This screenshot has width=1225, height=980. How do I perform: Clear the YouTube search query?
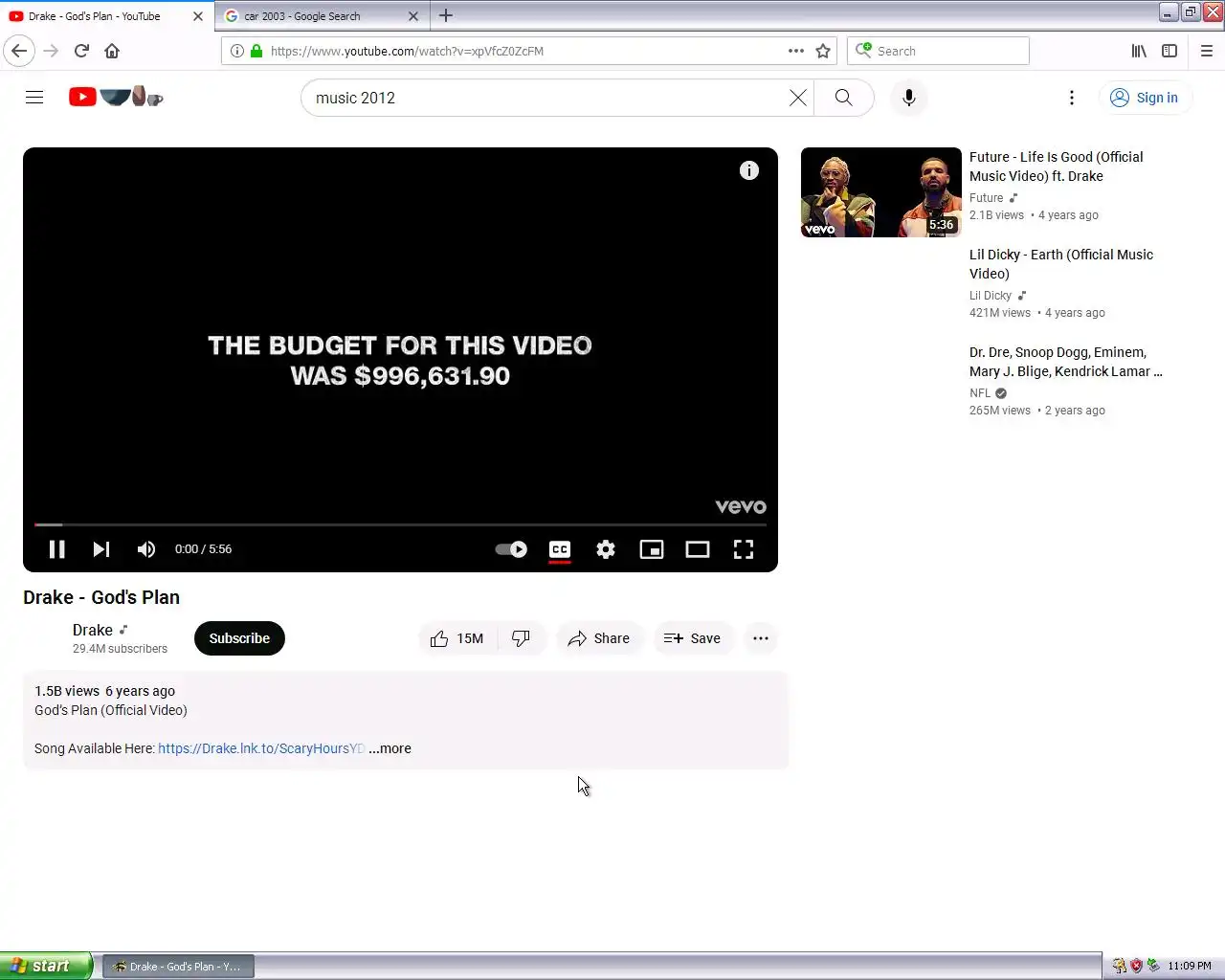pyautogui.click(x=797, y=98)
